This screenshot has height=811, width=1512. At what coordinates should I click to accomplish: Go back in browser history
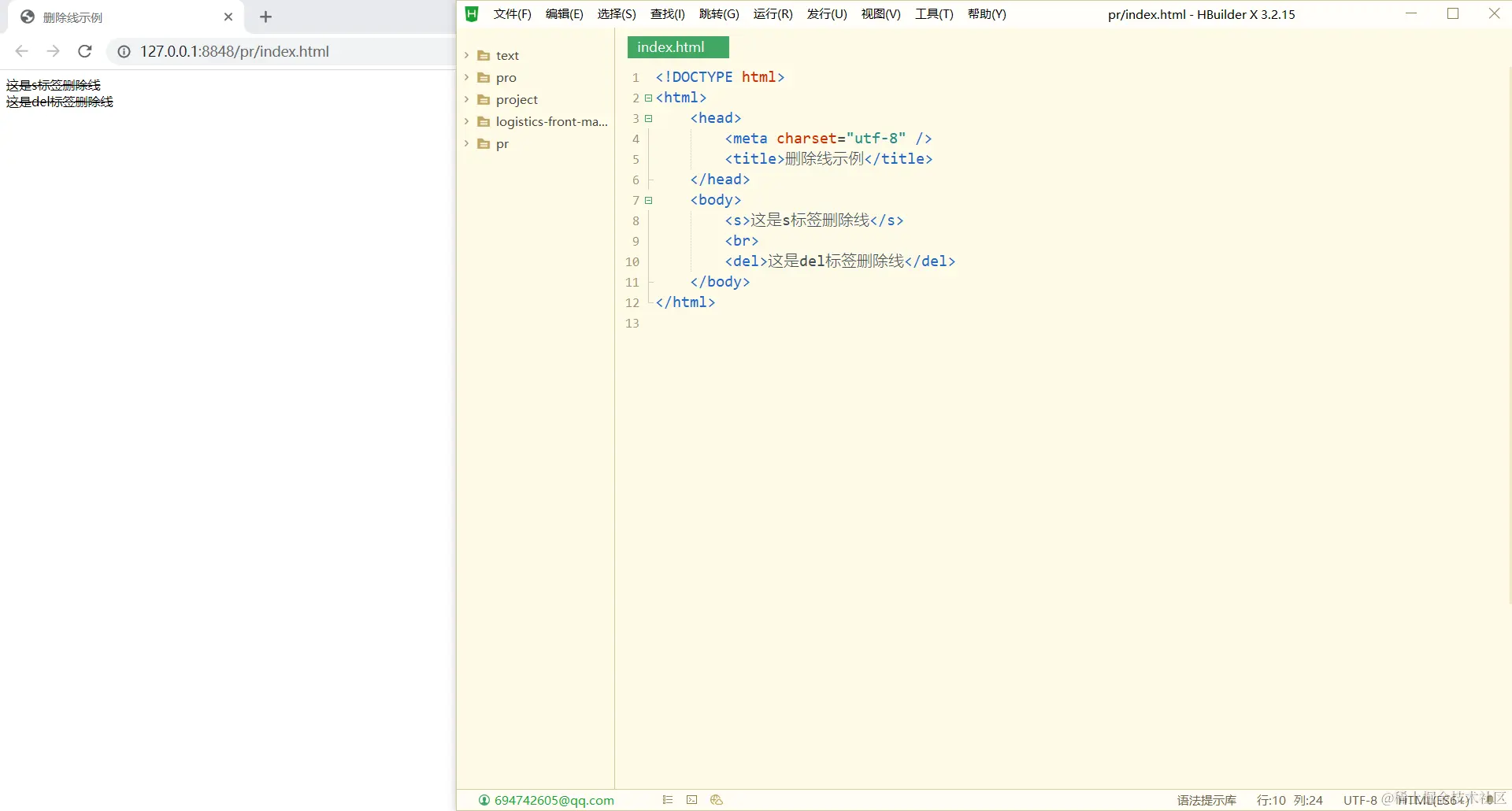point(22,51)
